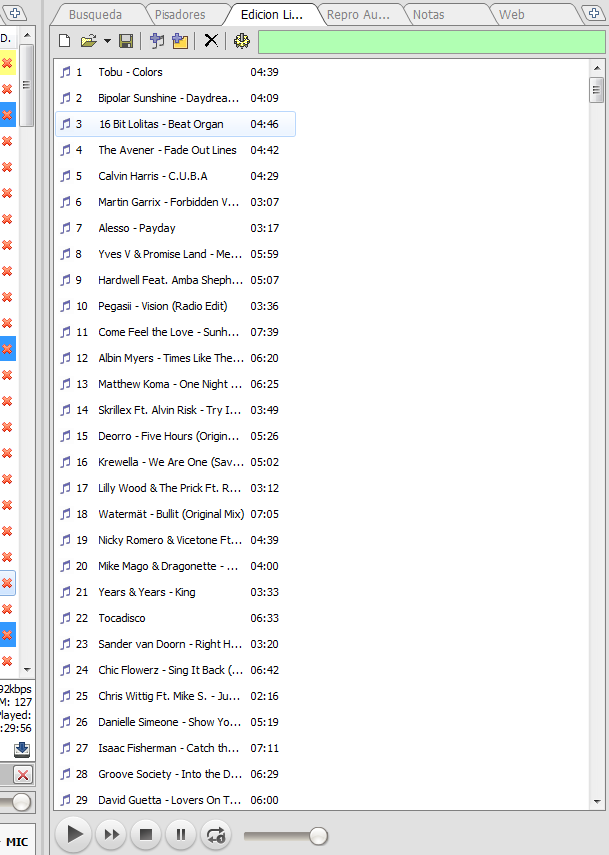This screenshot has height=855, width=609.
Task: Select track Tobu - Colors
Action: click(x=176, y=72)
